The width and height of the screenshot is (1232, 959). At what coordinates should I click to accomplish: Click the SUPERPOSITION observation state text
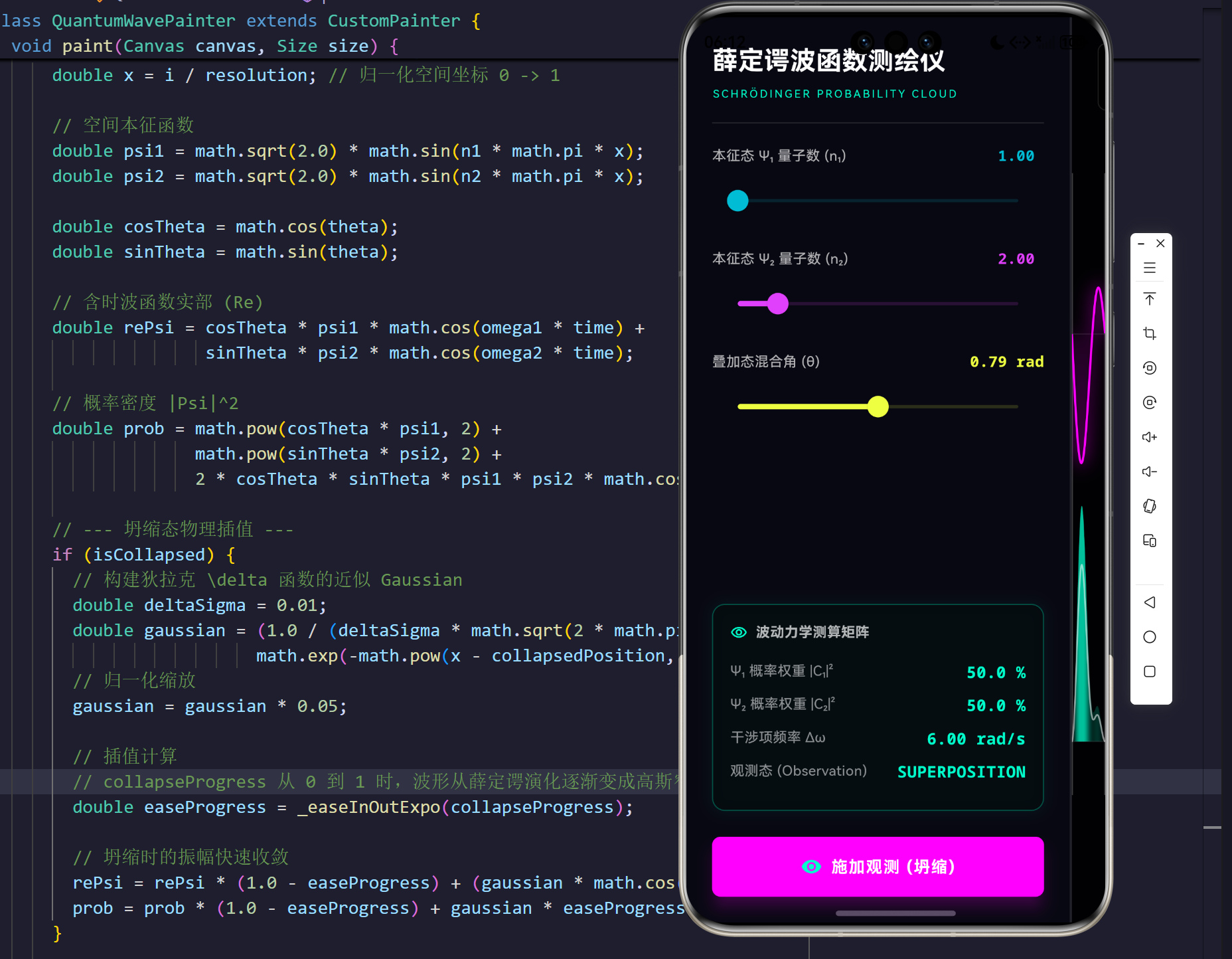click(961, 772)
